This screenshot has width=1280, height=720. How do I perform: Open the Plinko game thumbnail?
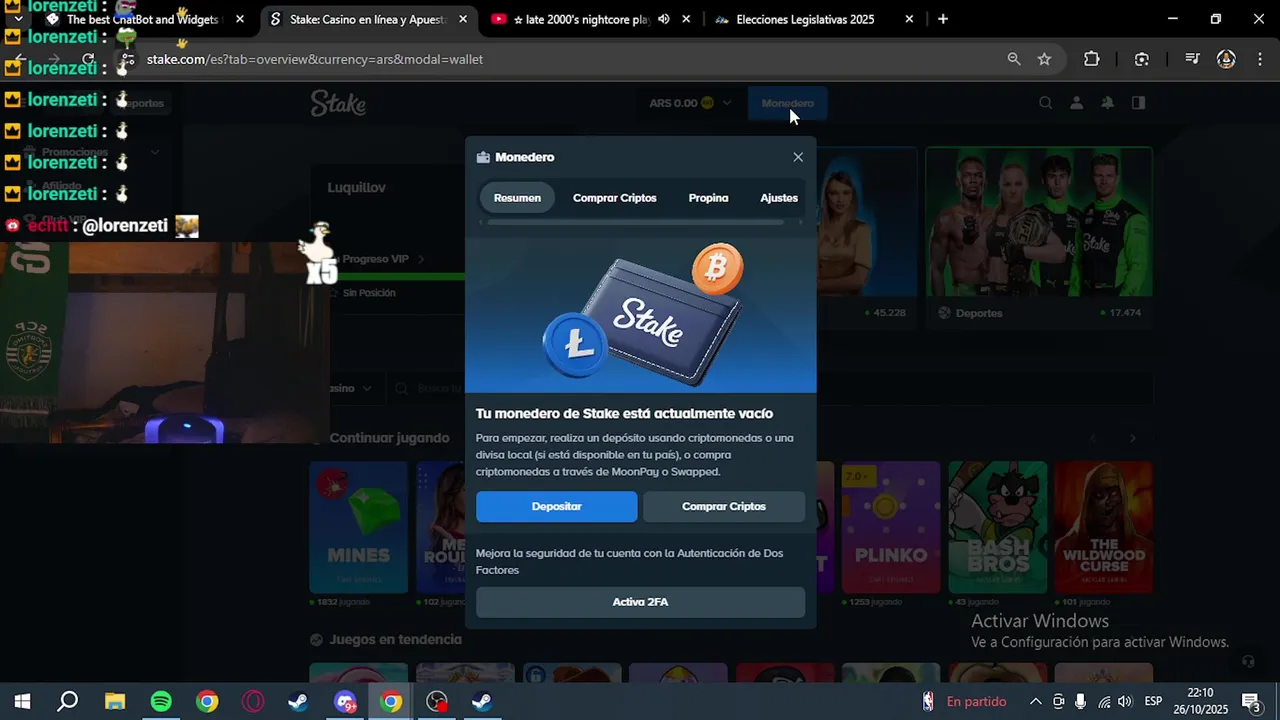(891, 527)
